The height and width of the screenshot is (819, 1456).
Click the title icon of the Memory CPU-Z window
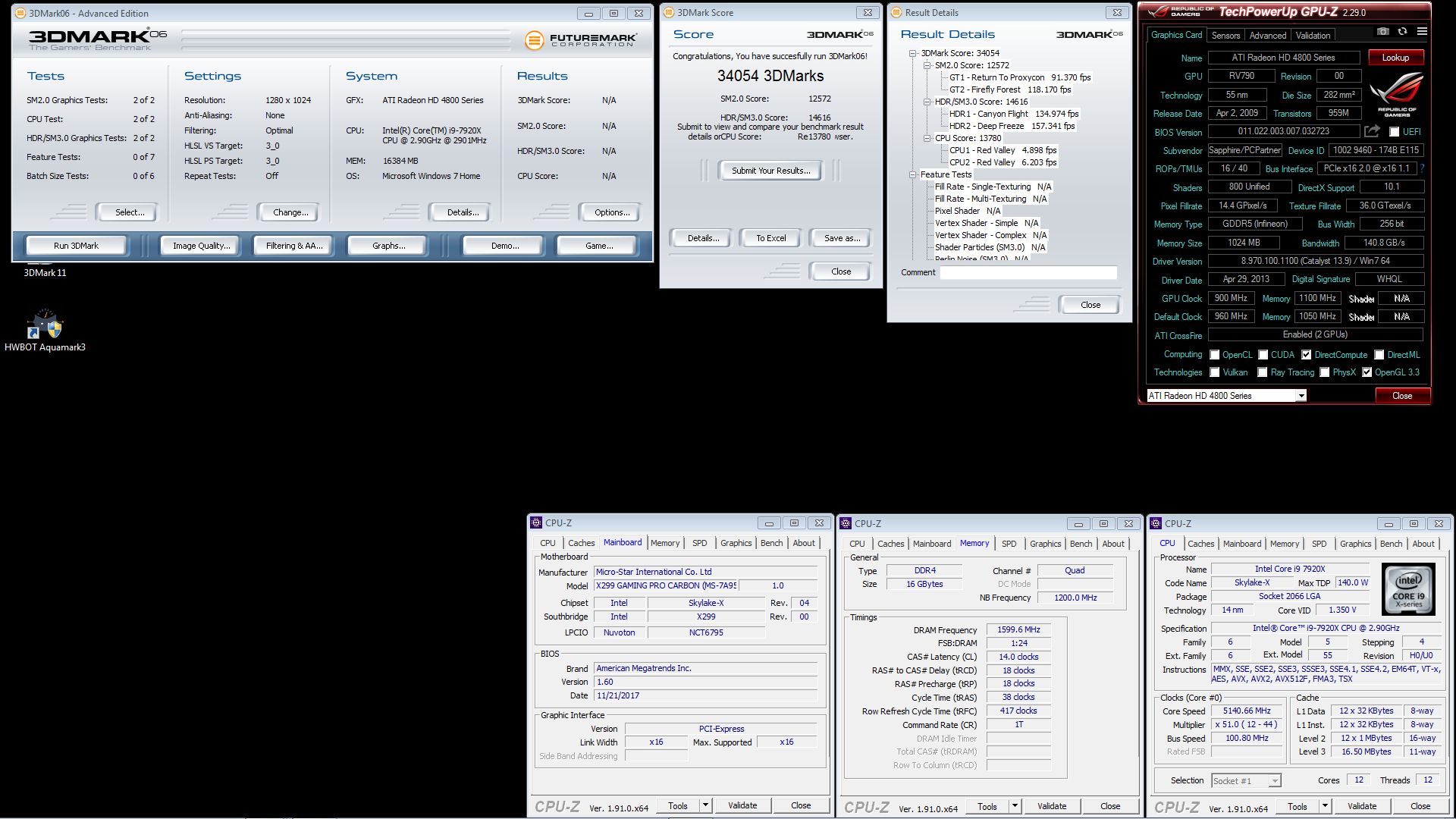click(846, 523)
